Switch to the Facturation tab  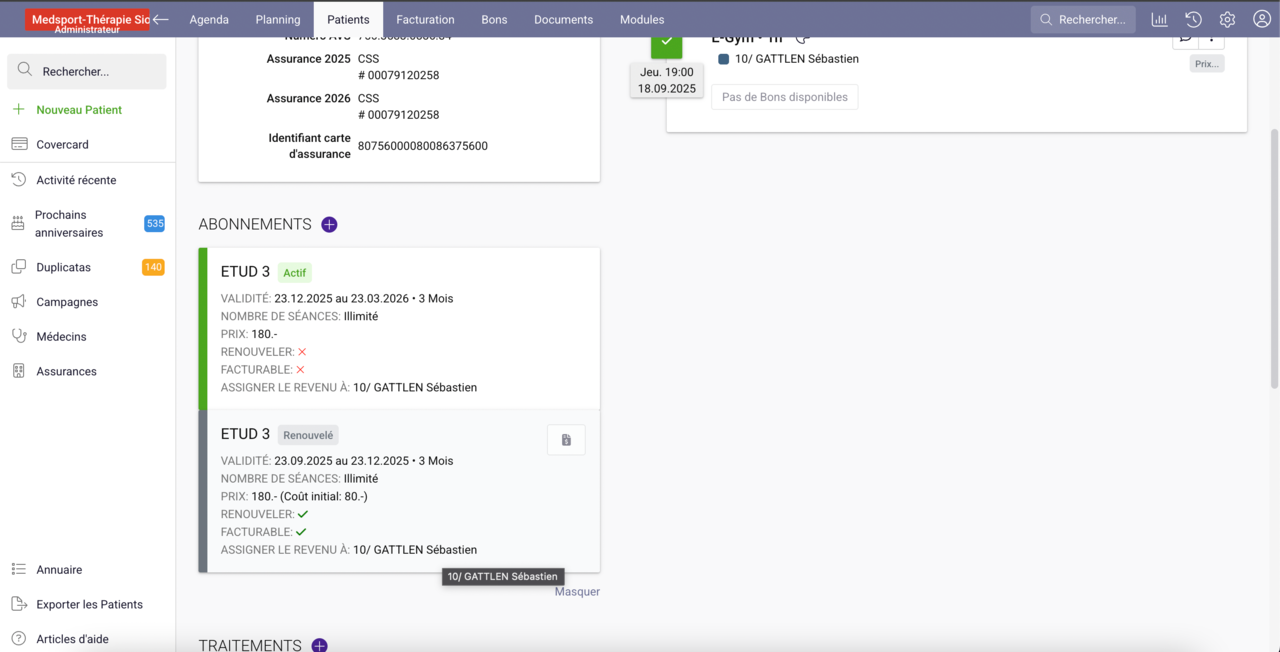tap(425, 19)
